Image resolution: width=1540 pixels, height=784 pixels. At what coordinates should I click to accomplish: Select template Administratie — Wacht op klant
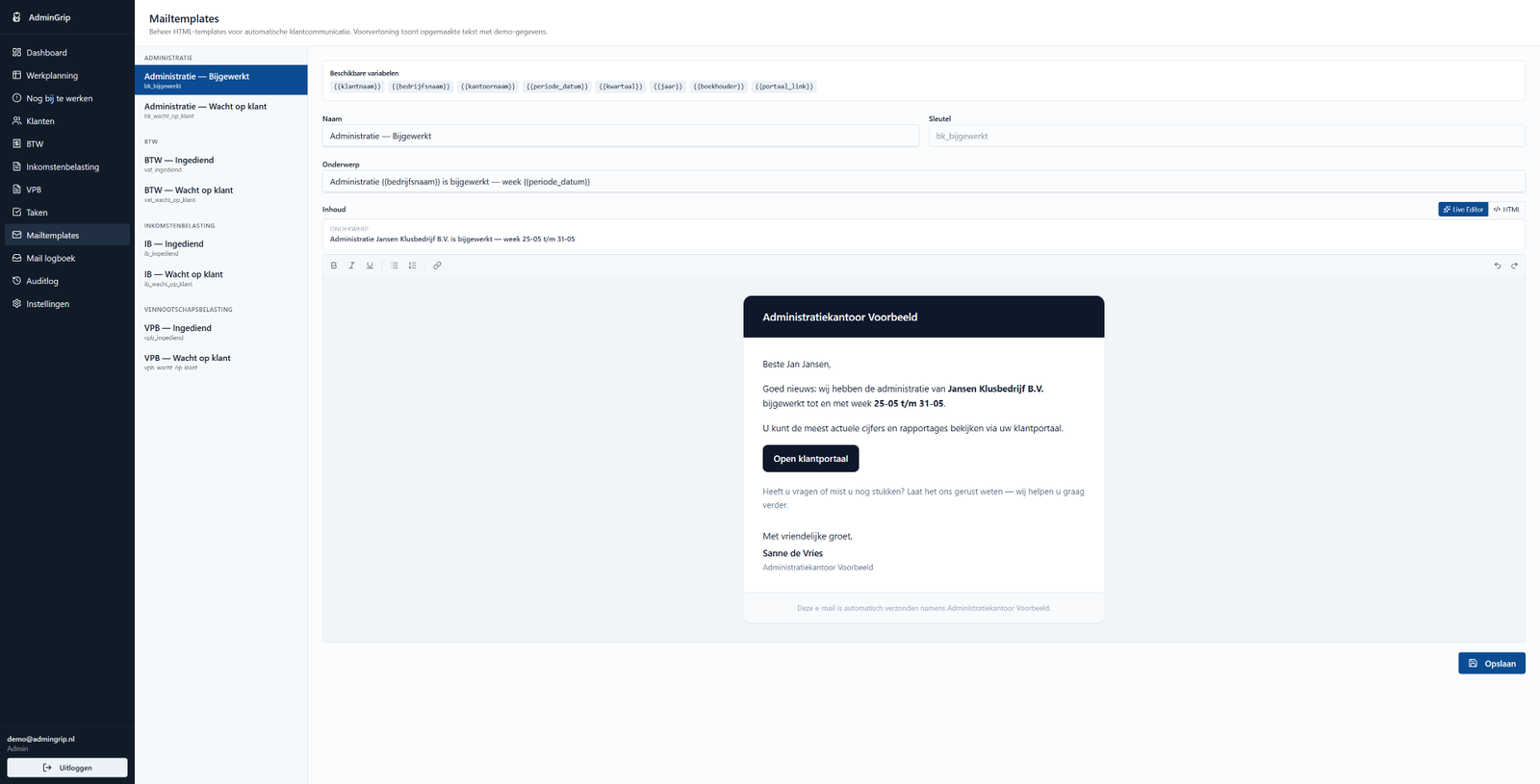(221, 111)
